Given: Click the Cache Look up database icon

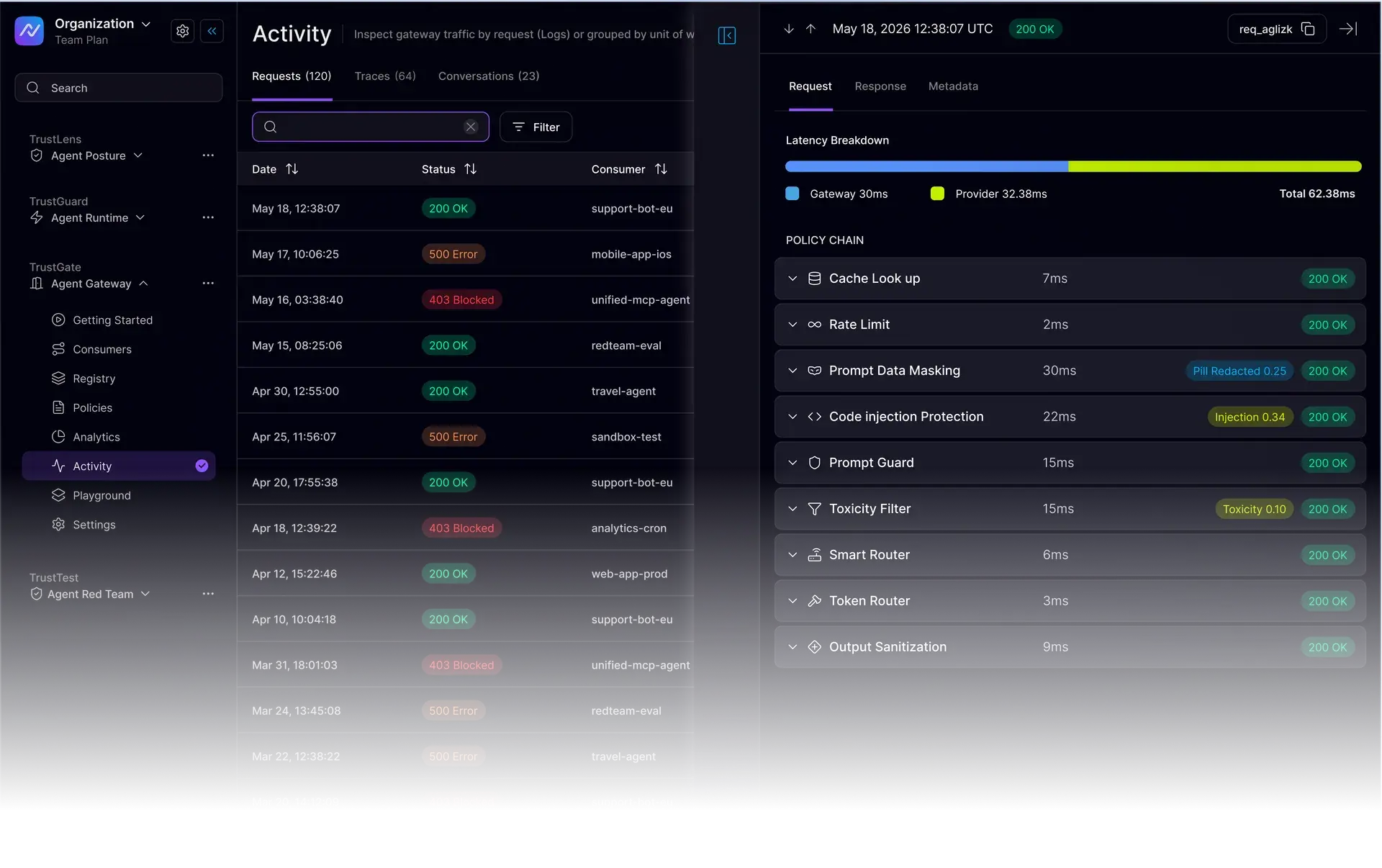Looking at the screenshot, I should [x=814, y=279].
